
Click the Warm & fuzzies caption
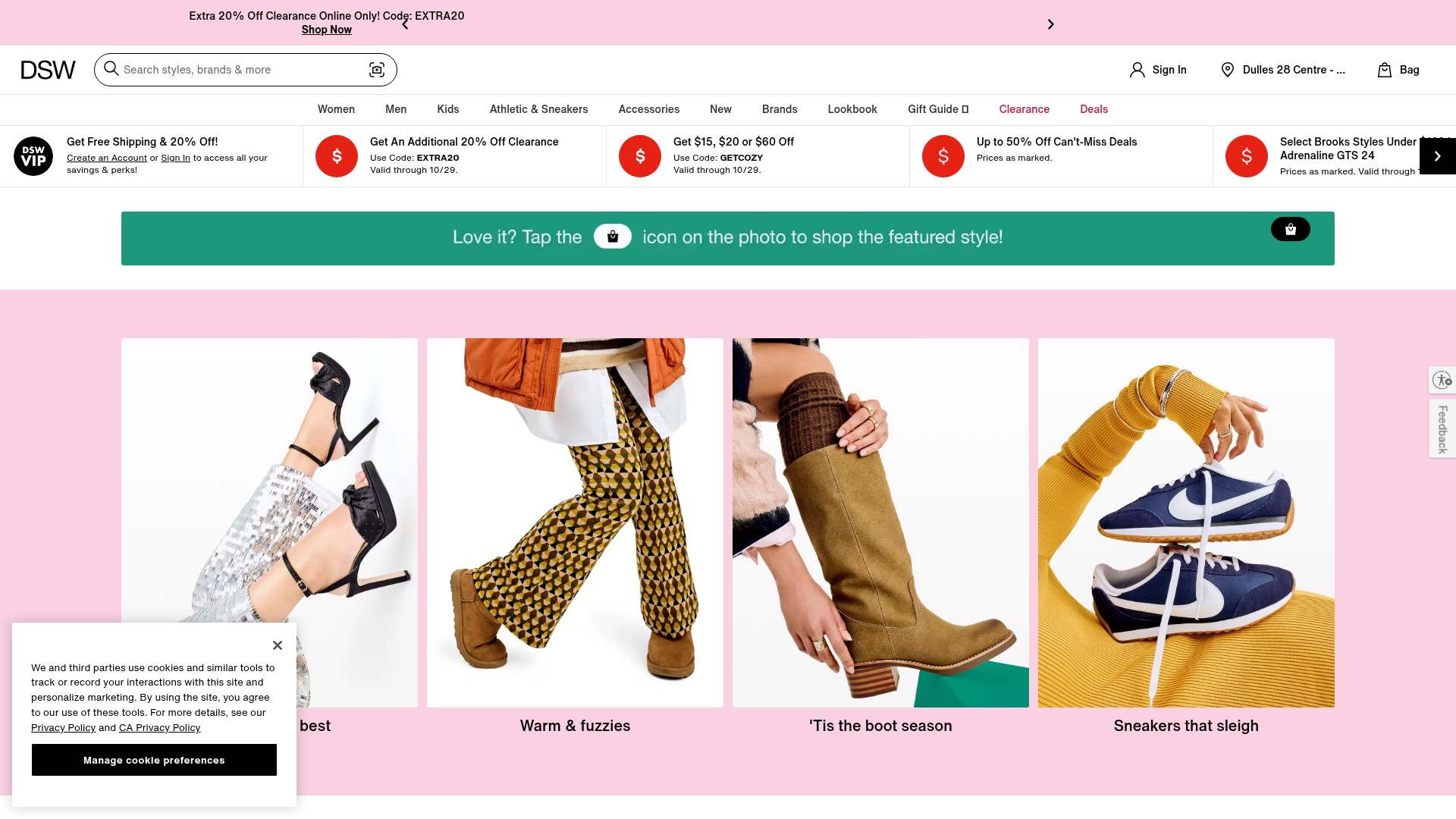[575, 726]
